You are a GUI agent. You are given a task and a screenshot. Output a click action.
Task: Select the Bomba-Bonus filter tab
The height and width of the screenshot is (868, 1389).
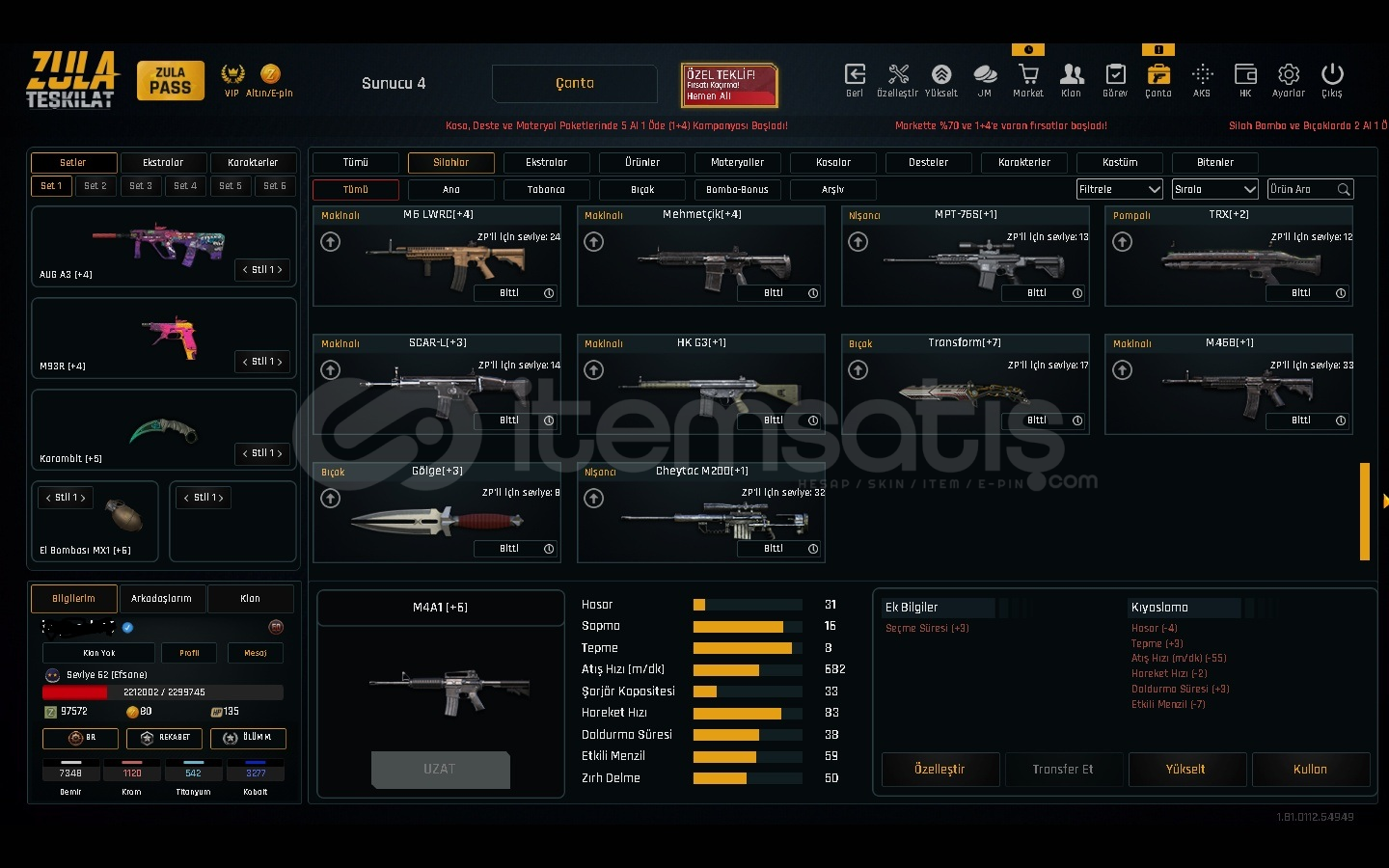pos(738,190)
